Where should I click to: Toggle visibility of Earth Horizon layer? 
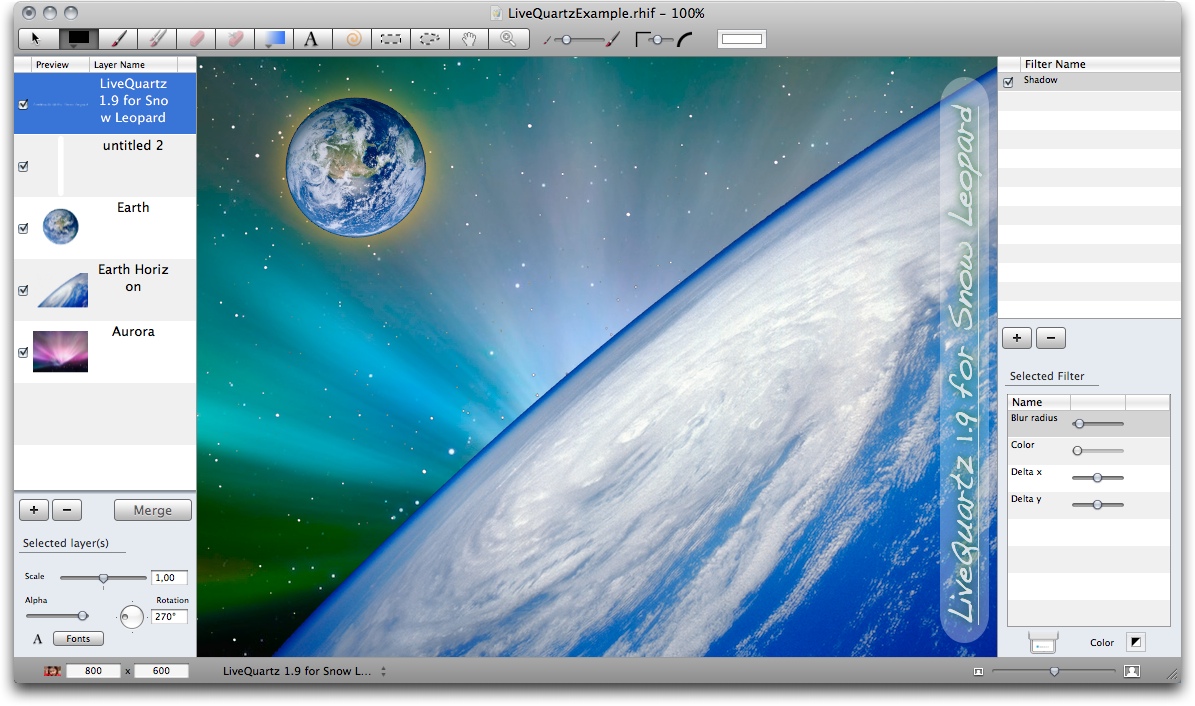[23, 290]
